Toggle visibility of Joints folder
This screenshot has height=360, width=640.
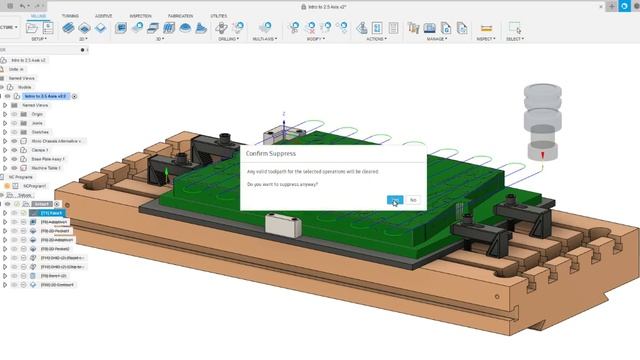pos(14,123)
